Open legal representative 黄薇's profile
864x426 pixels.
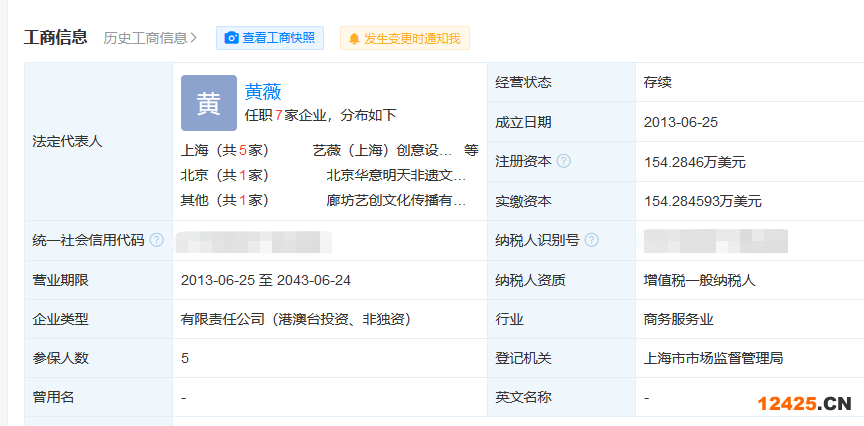click(x=263, y=90)
